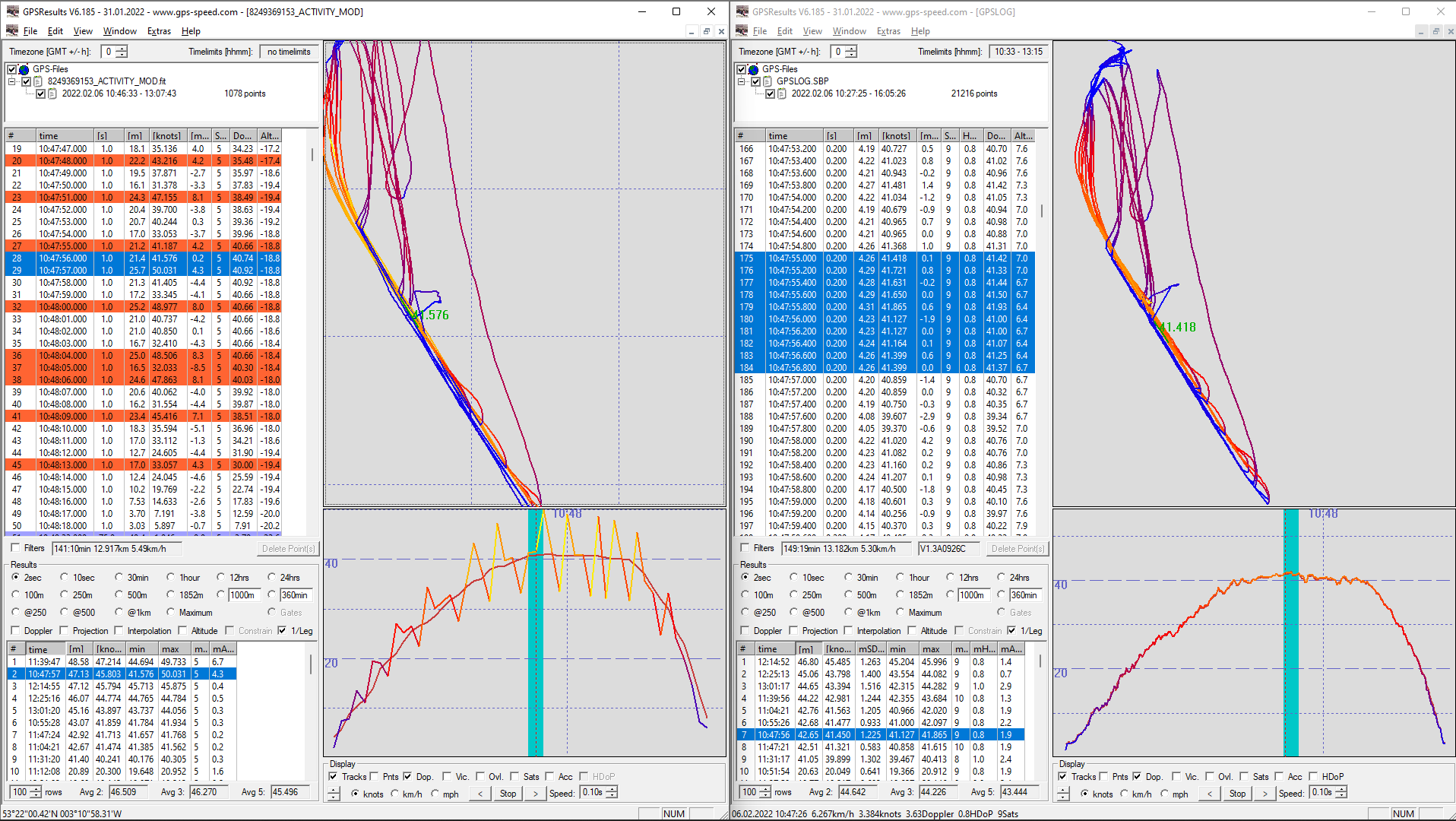Screen dimensions: 1456x821
Task: Increase Timezone value in ACTIVITY_MOD window
Action: 122,49
